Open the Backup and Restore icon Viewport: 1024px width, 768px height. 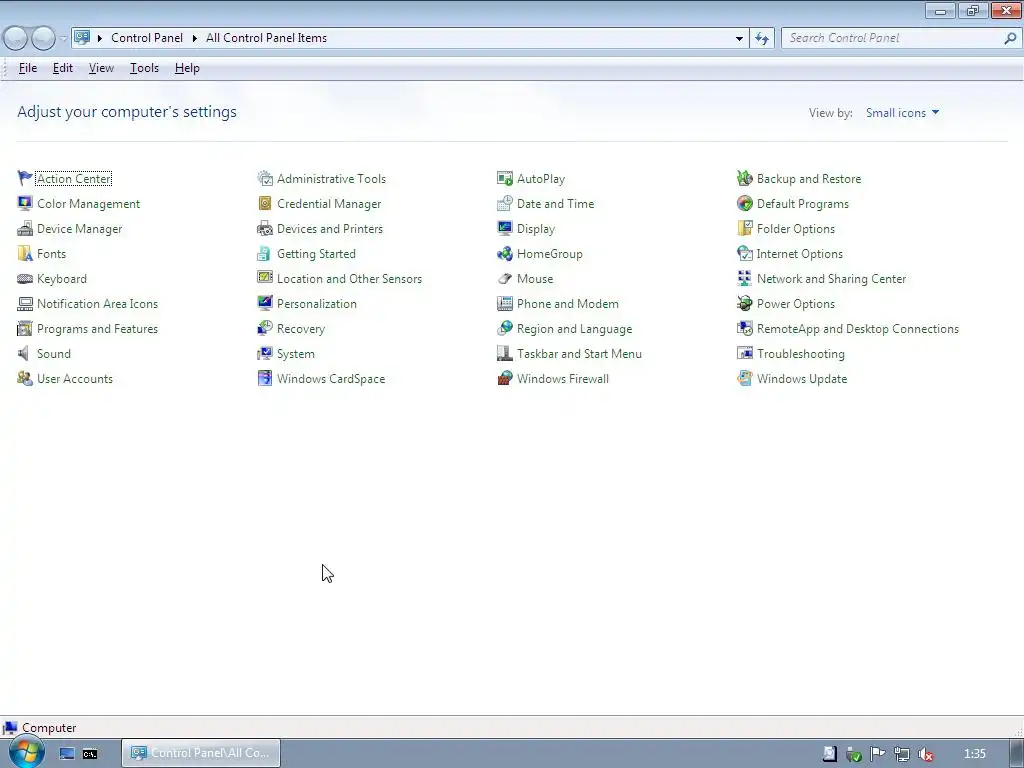tap(744, 178)
